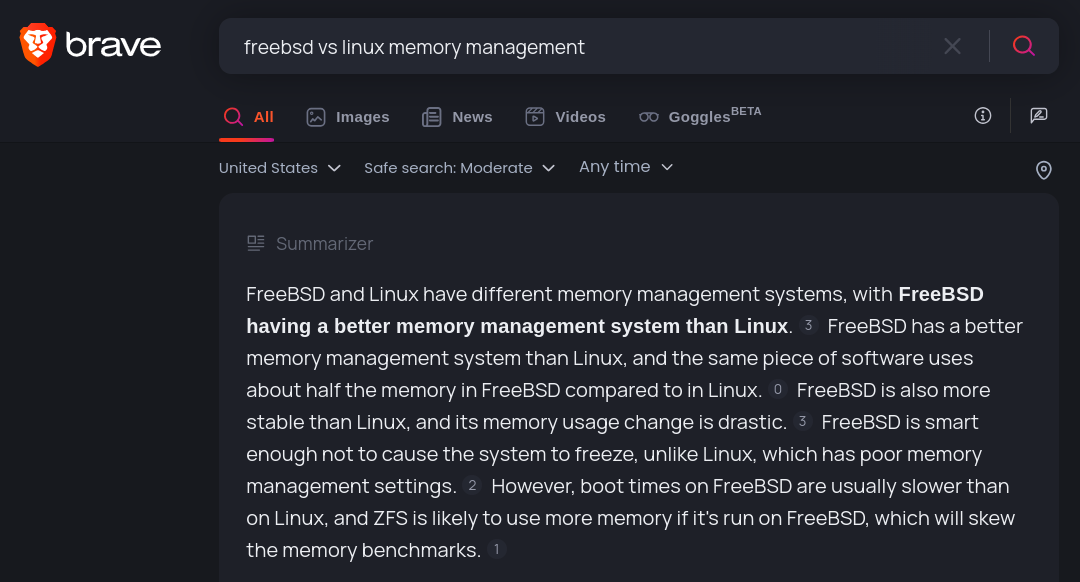Click the Brave lion logo
1080x582 pixels.
[x=37, y=45]
